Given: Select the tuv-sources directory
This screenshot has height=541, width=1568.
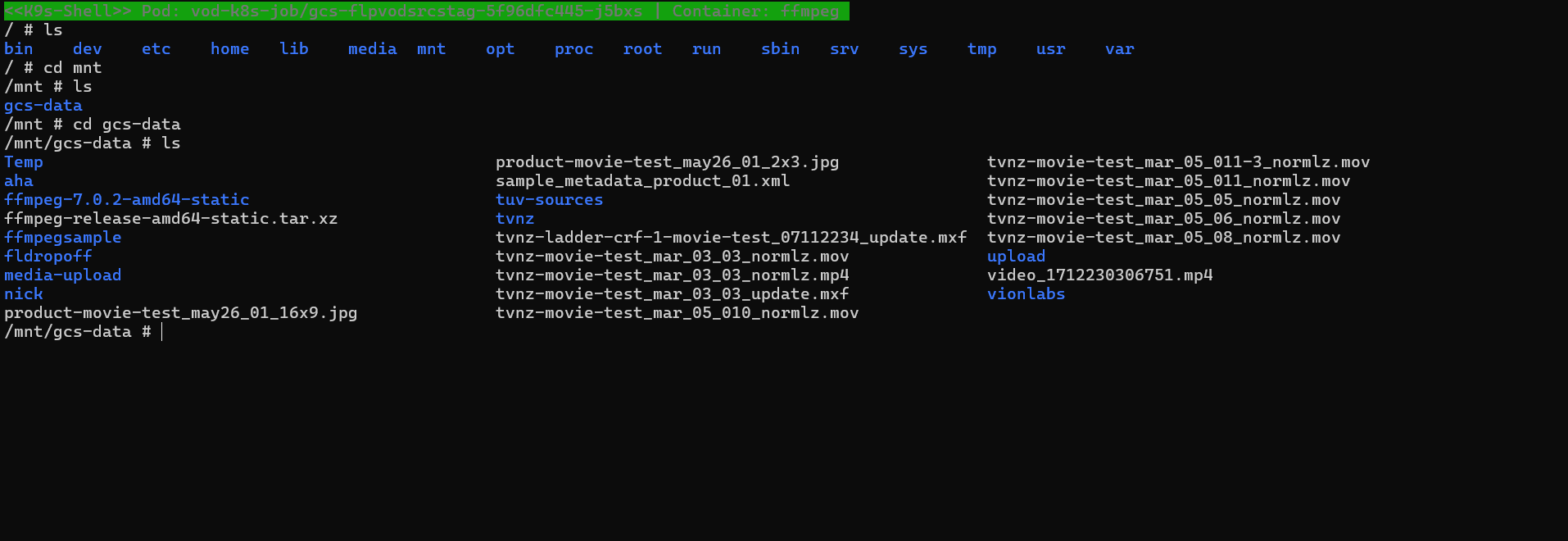Looking at the screenshot, I should coord(549,200).
